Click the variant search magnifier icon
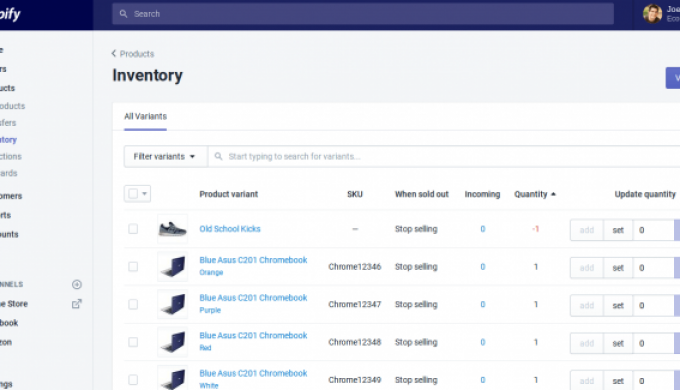The width and height of the screenshot is (680, 390). (x=219, y=156)
